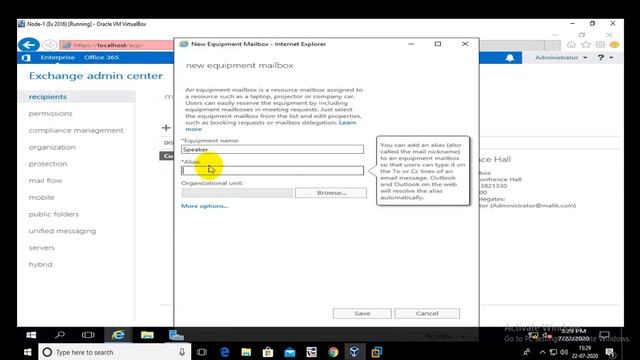
Task: Click the host volume speaker icon
Action: pos(564,352)
